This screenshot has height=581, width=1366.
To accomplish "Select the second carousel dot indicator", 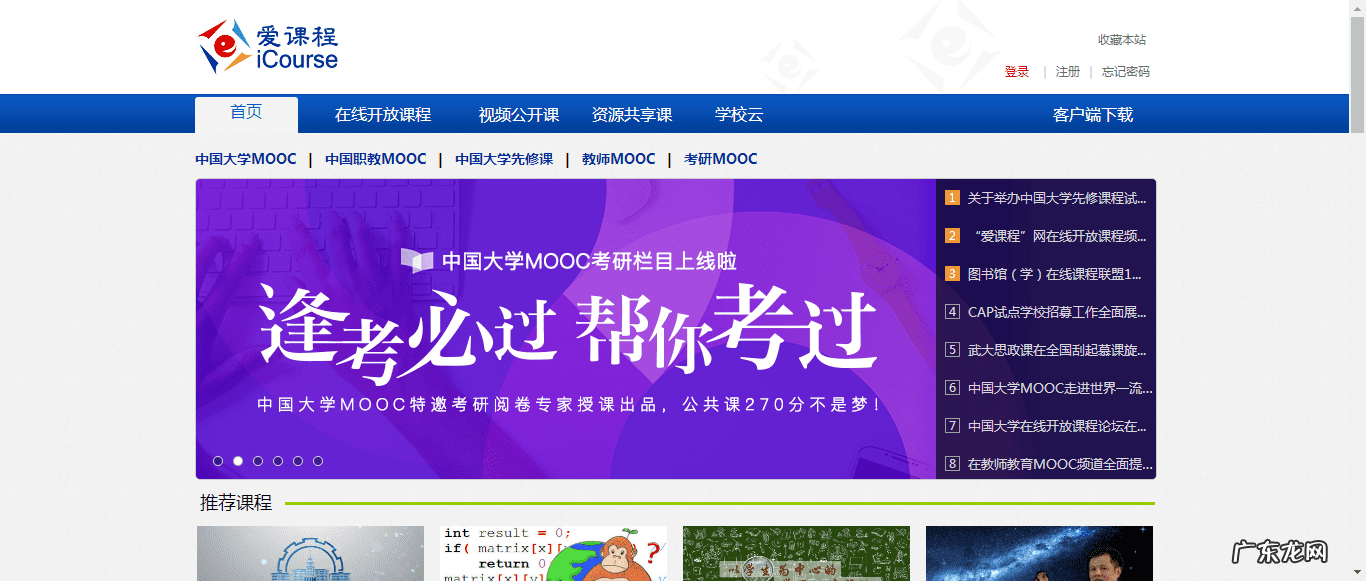I will click(x=238, y=461).
